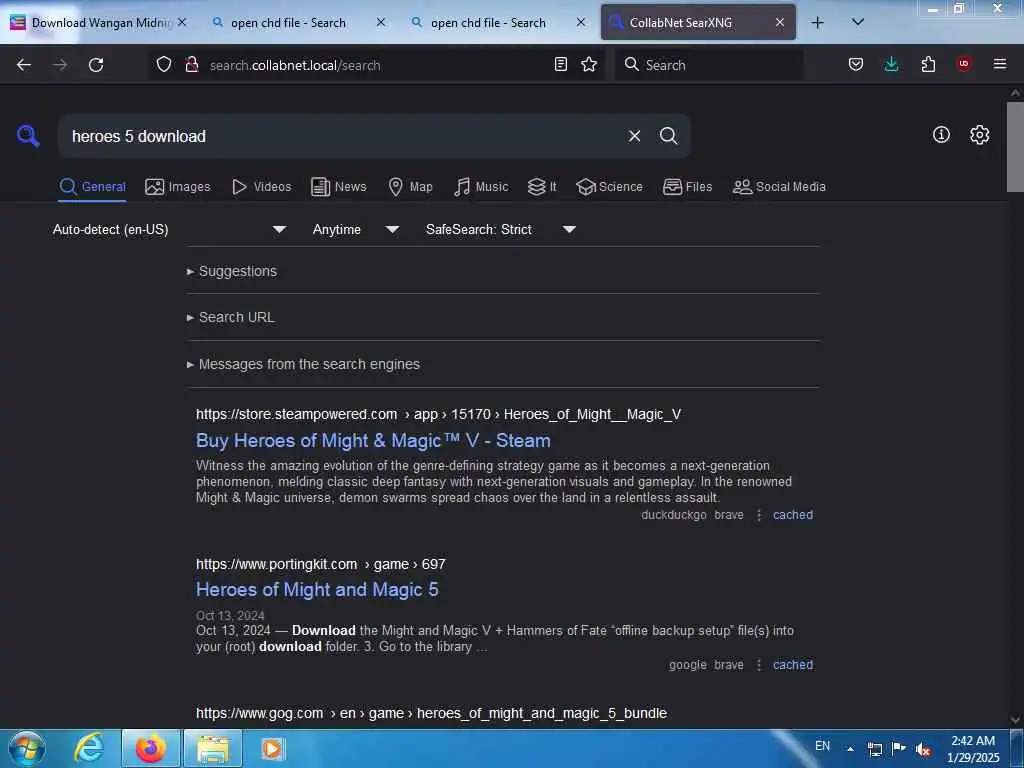
Task: Switch to the Images category
Action: tap(178, 187)
